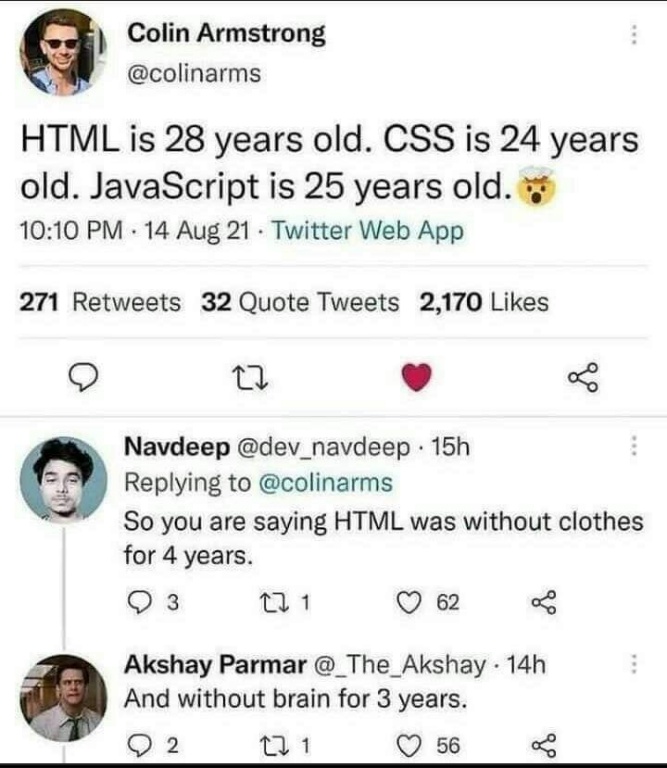View the 32 Quote Tweets
This screenshot has width=667, height=768.
tap(300, 302)
